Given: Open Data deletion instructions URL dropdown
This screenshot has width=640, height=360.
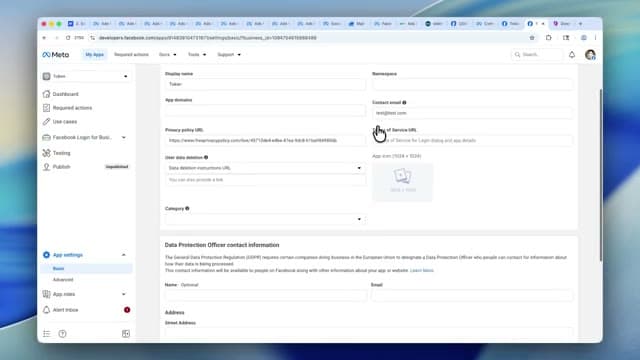Looking at the screenshot, I should tap(265, 168).
